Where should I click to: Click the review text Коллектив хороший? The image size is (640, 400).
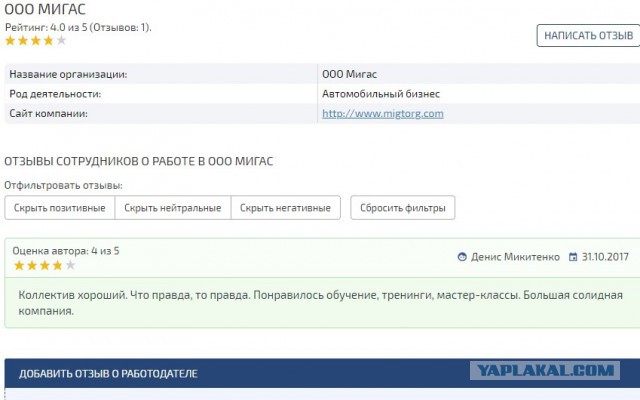tap(320, 303)
